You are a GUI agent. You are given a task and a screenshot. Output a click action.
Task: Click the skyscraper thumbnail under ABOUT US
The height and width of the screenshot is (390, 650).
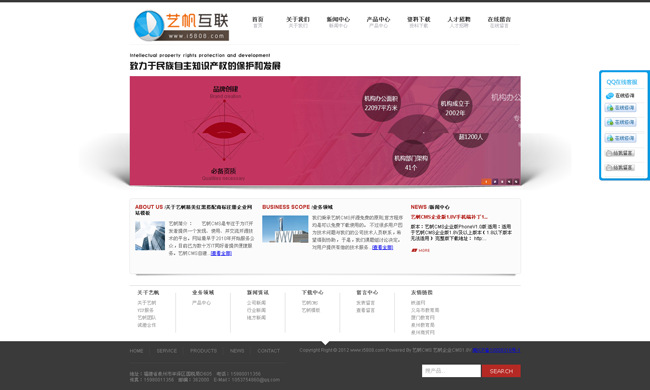150,235
